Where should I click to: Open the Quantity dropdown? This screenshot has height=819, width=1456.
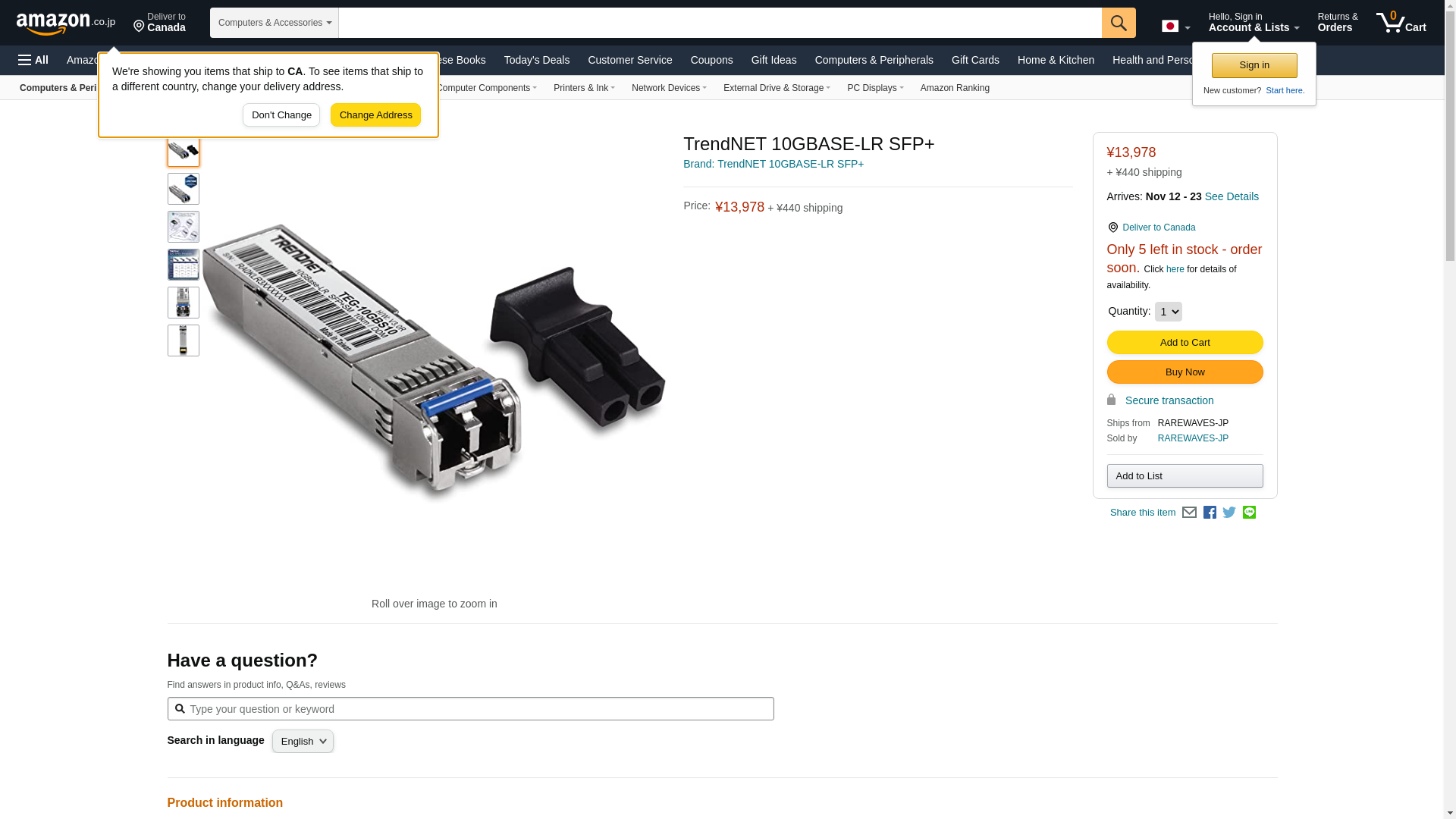pos(1168,312)
